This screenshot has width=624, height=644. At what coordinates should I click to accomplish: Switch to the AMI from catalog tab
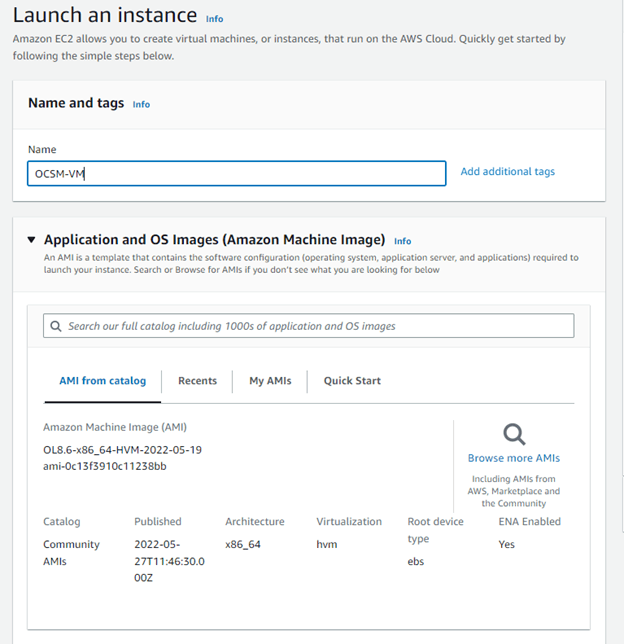[x=102, y=381]
